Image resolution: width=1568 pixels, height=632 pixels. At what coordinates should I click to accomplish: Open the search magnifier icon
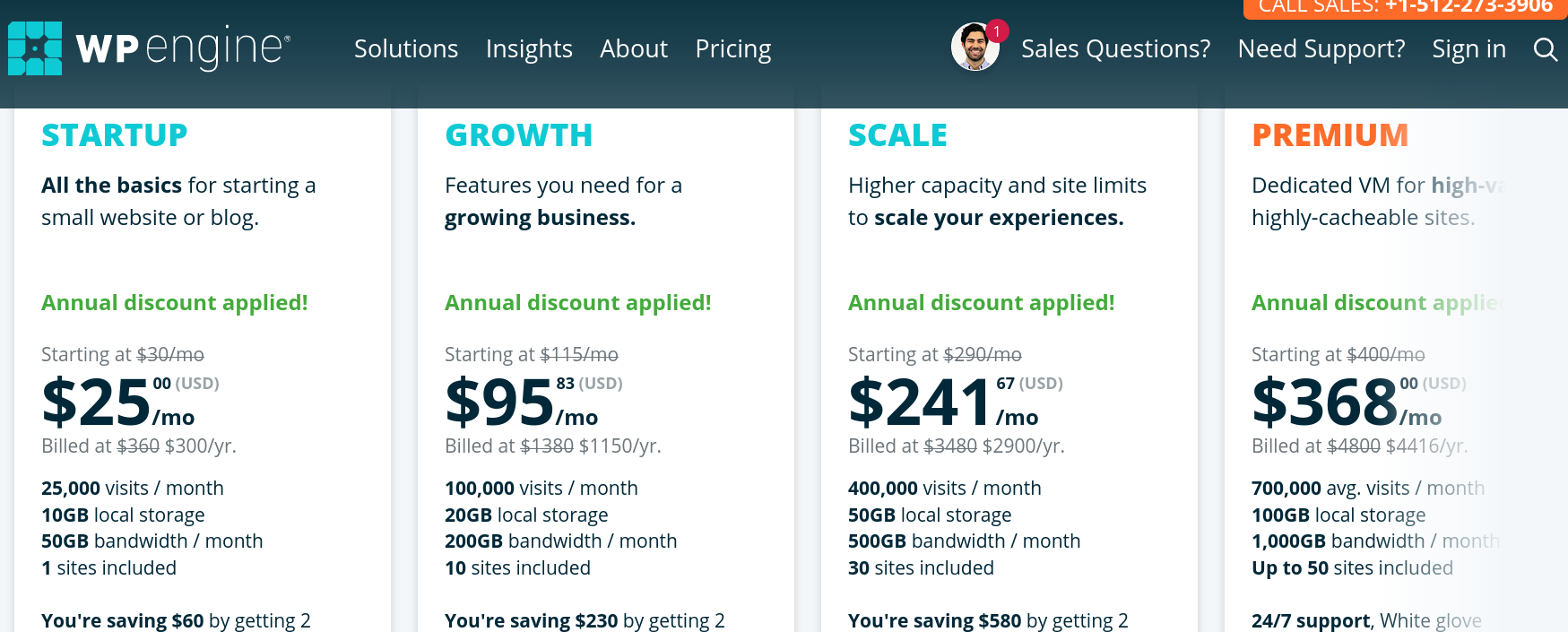(1545, 49)
